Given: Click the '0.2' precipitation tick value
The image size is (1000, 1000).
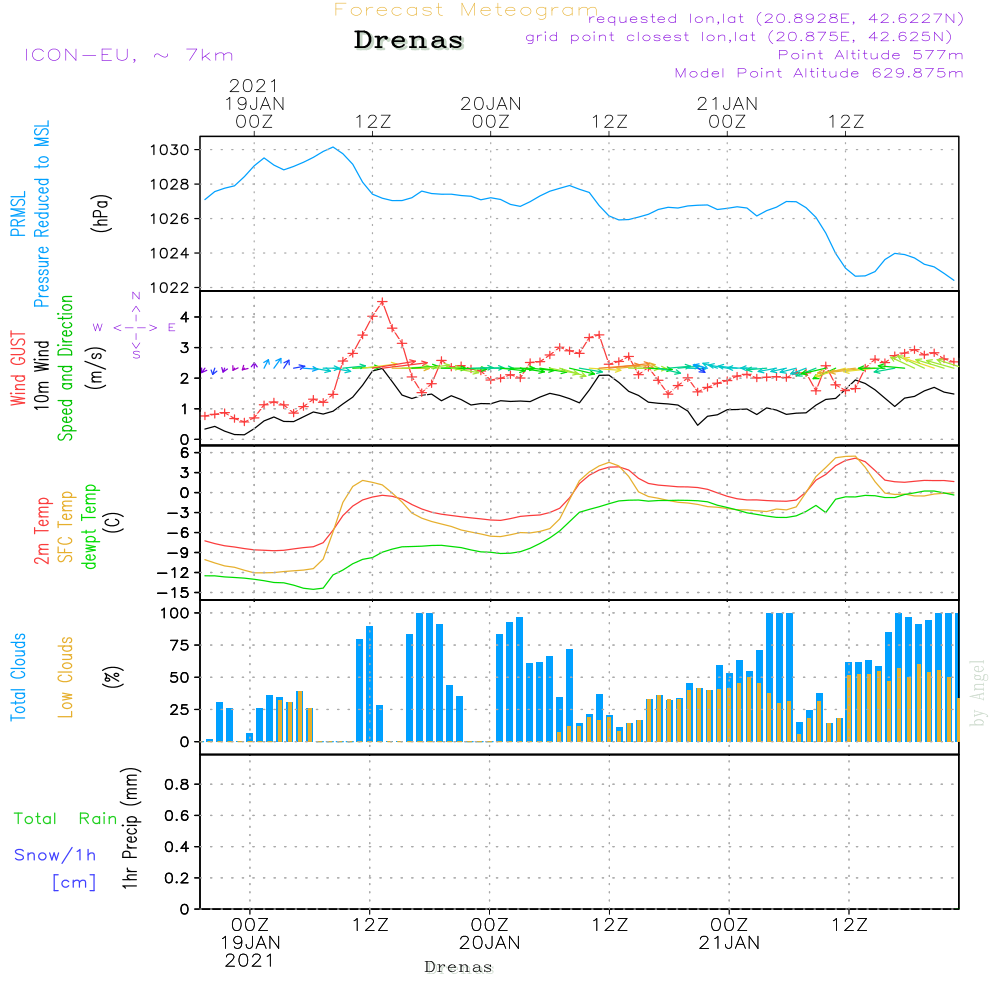Looking at the screenshot, I should click(177, 878).
